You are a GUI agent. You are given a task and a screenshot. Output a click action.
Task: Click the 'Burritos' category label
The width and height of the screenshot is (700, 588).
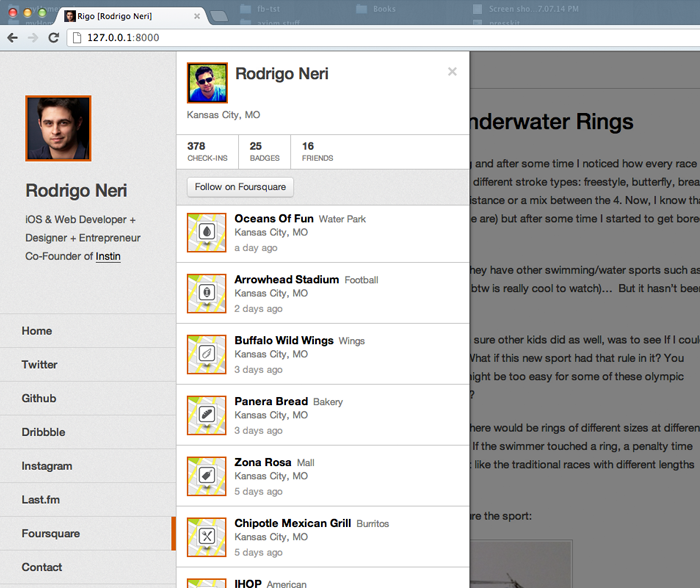373,524
